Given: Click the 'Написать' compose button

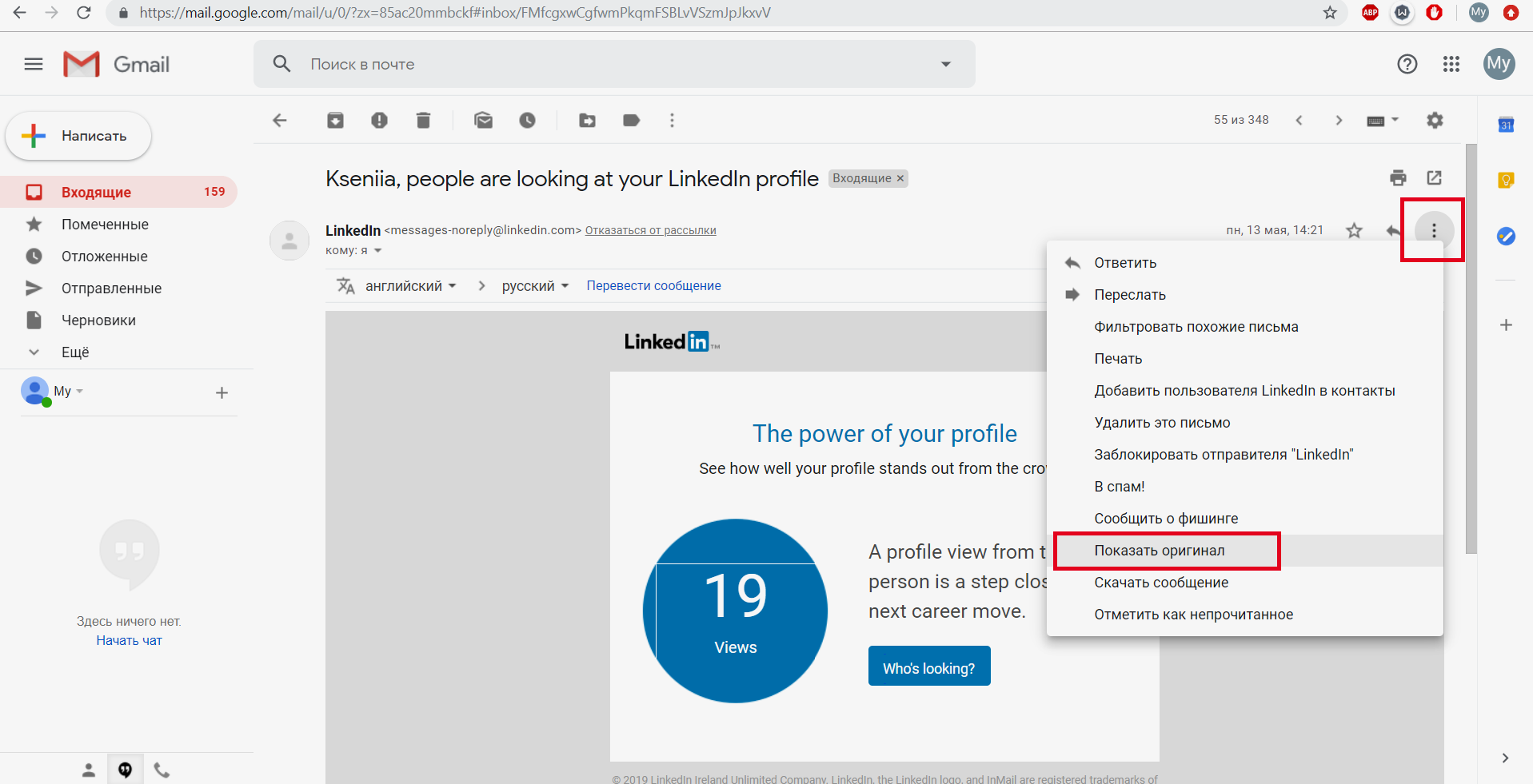Looking at the screenshot, I should 78,136.
